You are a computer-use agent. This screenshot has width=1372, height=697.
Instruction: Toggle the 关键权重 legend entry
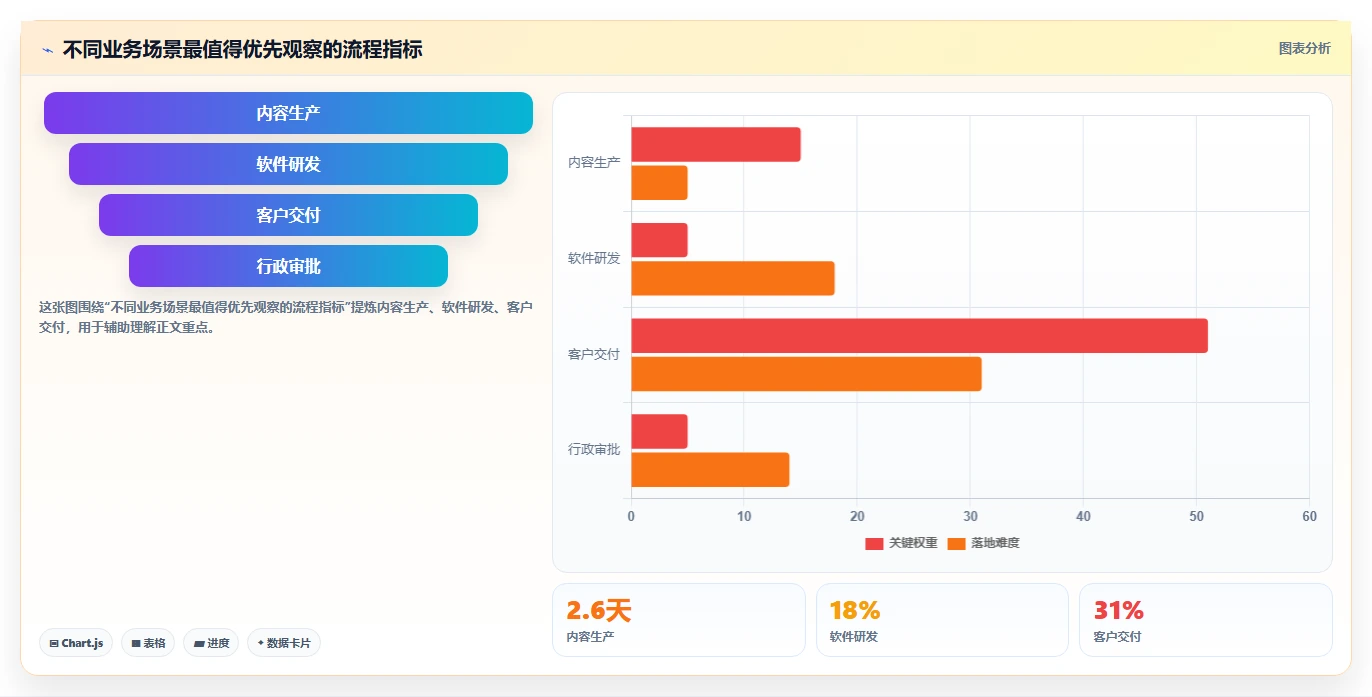tap(901, 543)
